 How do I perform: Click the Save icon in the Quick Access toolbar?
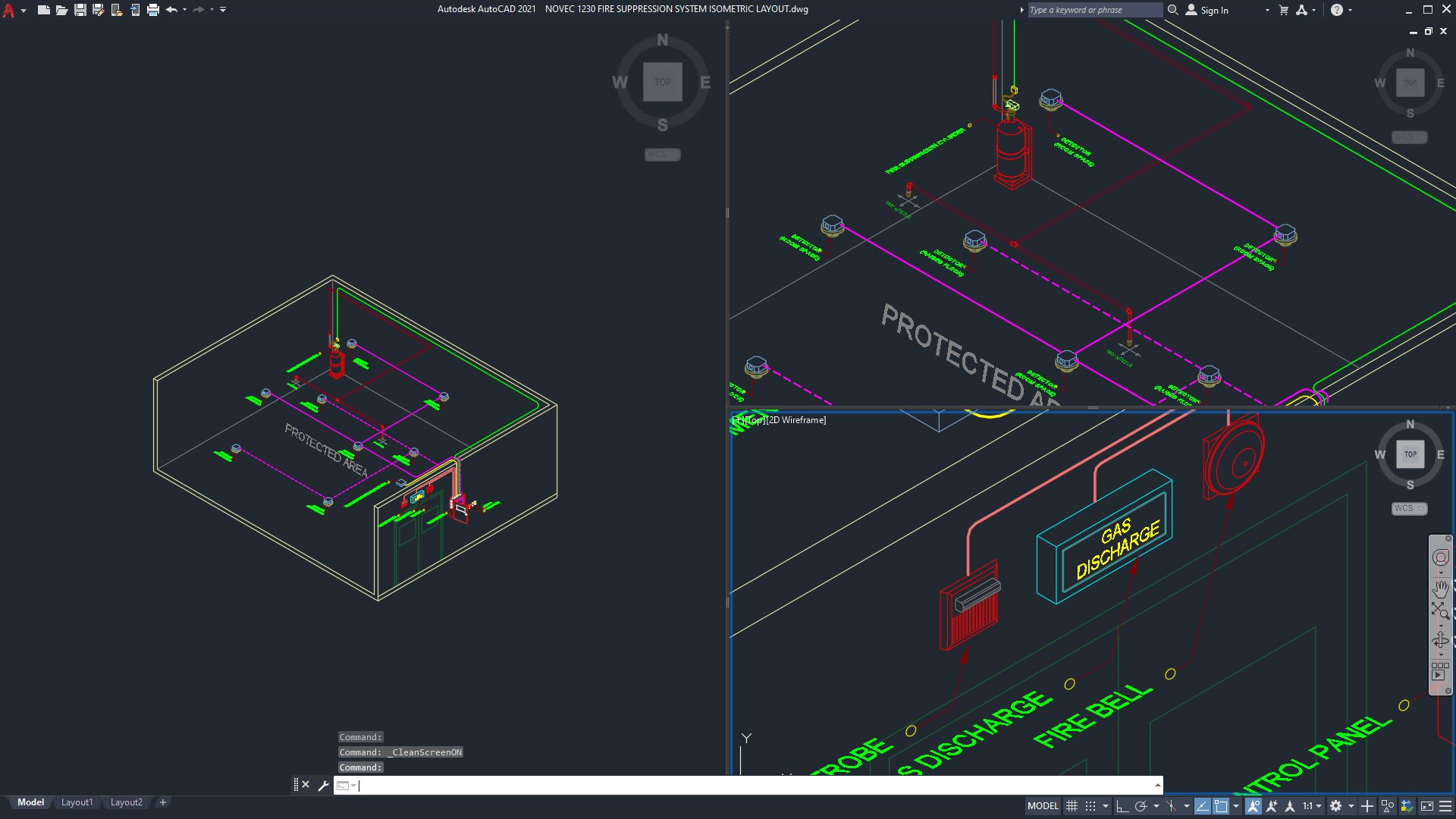[80, 10]
